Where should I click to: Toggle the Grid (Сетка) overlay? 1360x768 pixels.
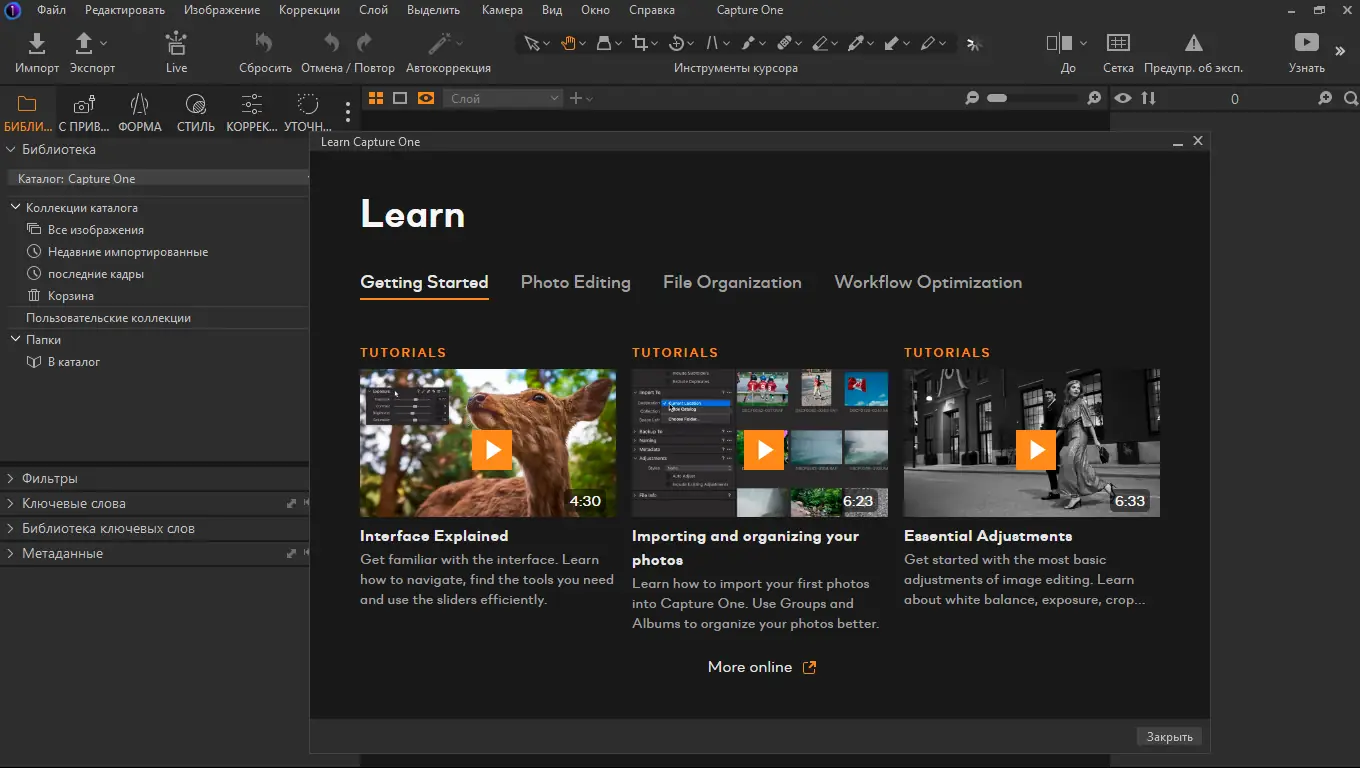point(1118,43)
